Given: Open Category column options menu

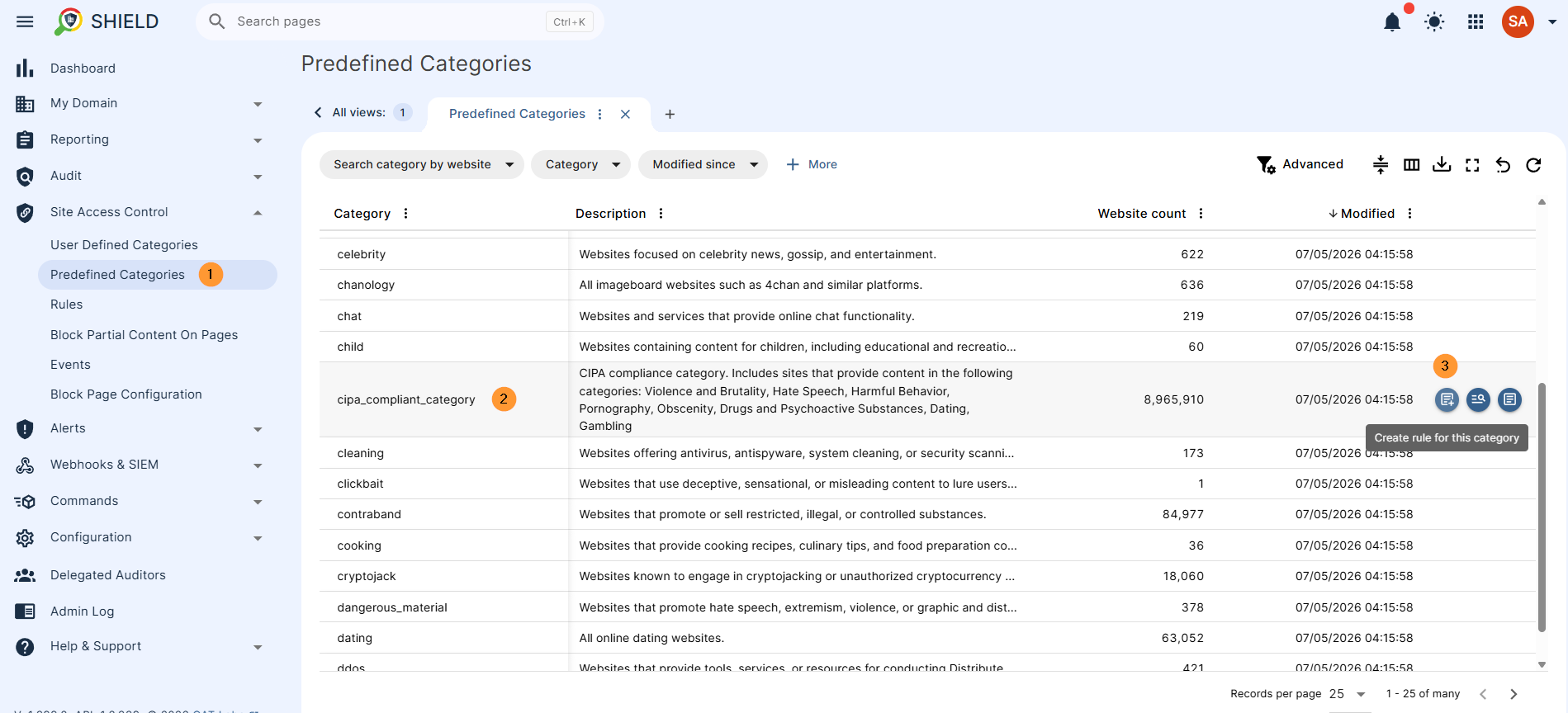Looking at the screenshot, I should [405, 214].
